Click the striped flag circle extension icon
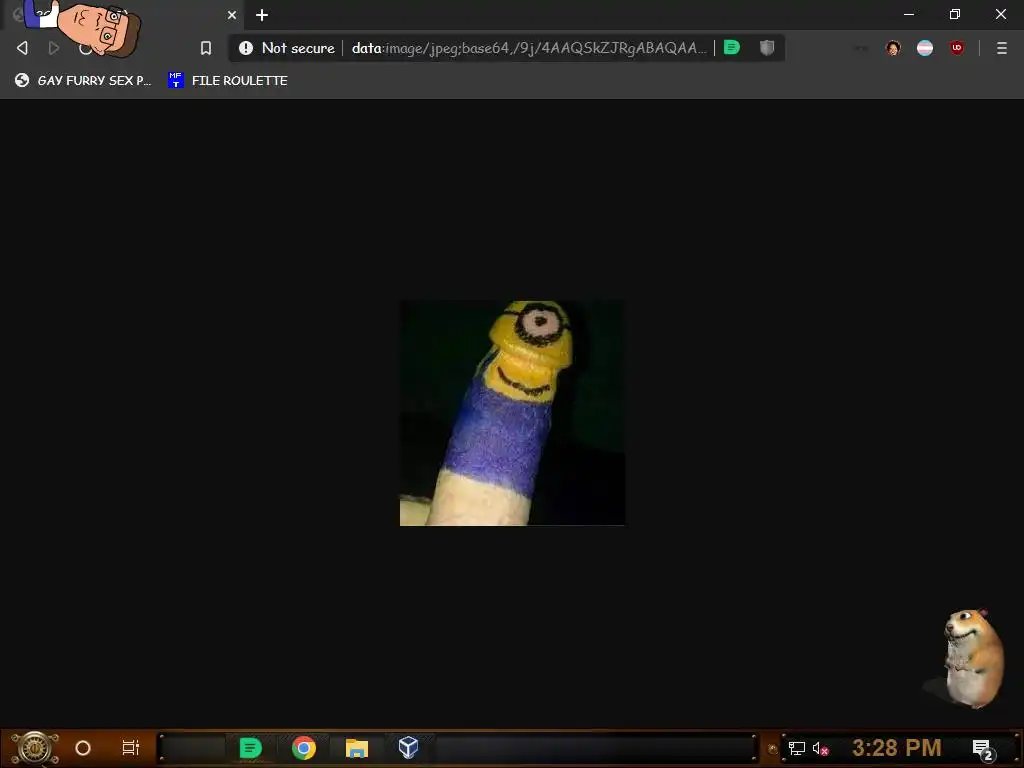The image size is (1024, 768). [x=925, y=48]
